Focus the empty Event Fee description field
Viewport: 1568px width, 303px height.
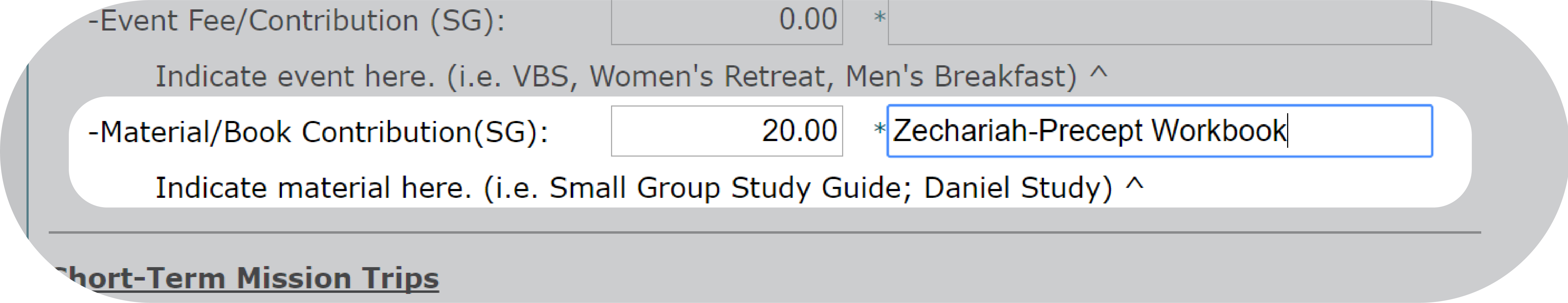[1160, 22]
